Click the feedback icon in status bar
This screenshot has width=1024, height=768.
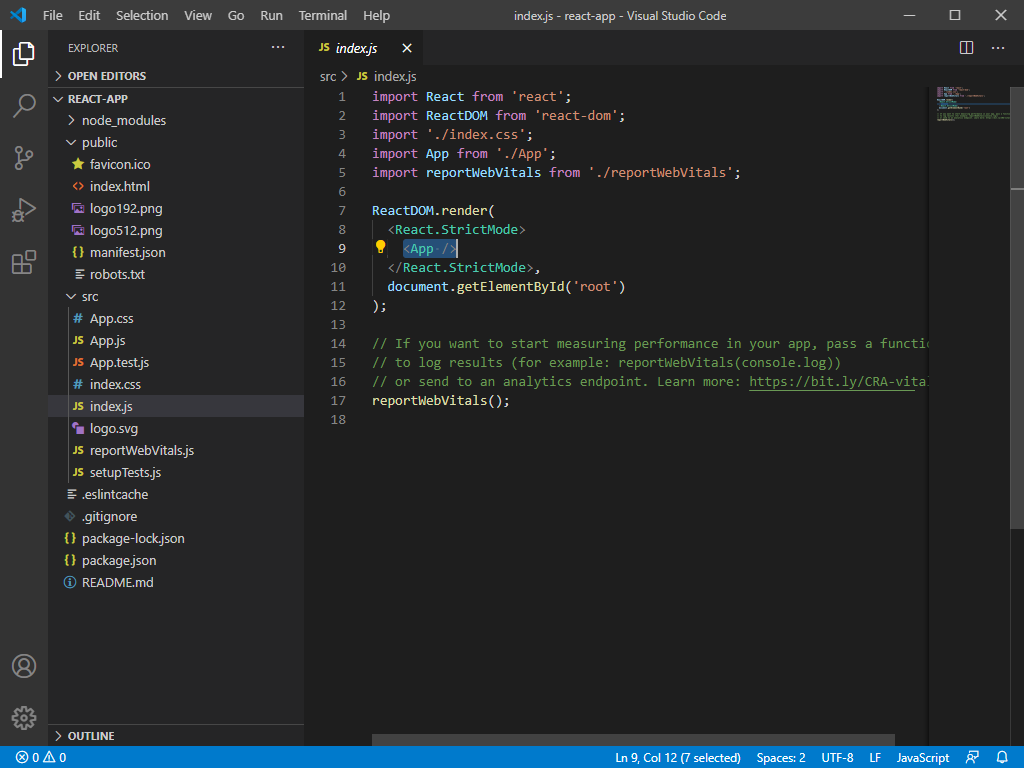(972, 758)
